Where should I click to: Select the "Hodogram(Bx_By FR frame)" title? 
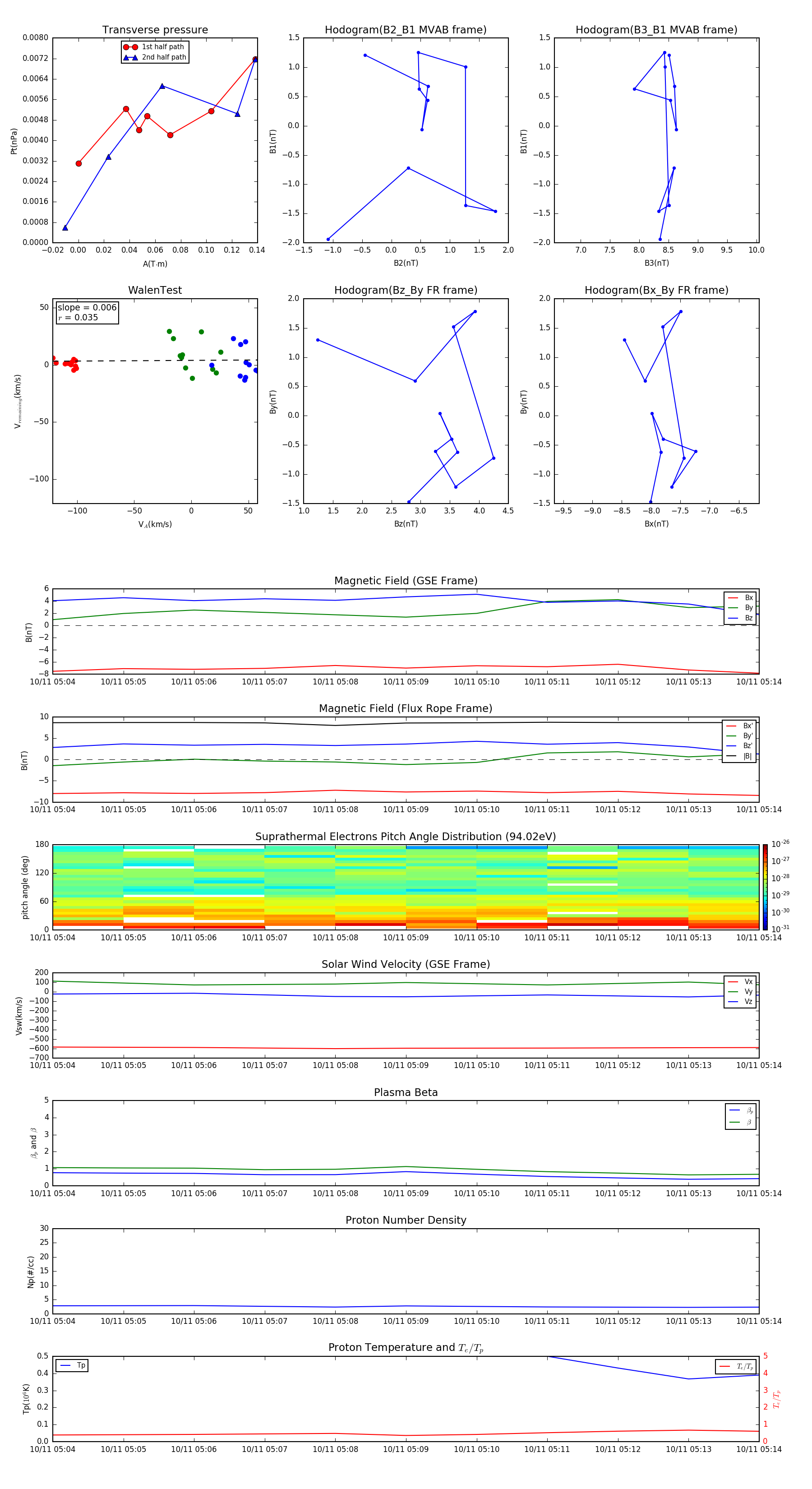click(656, 290)
